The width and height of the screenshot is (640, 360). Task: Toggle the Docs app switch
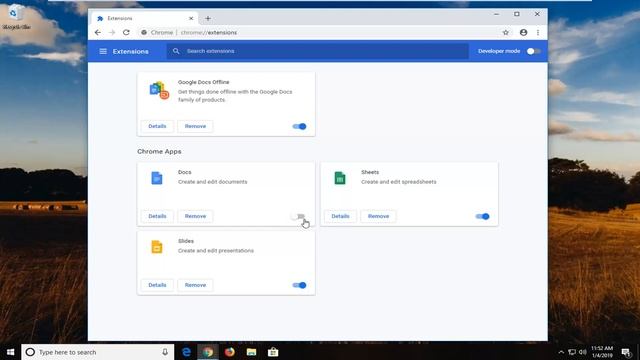(x=298, y=216)
